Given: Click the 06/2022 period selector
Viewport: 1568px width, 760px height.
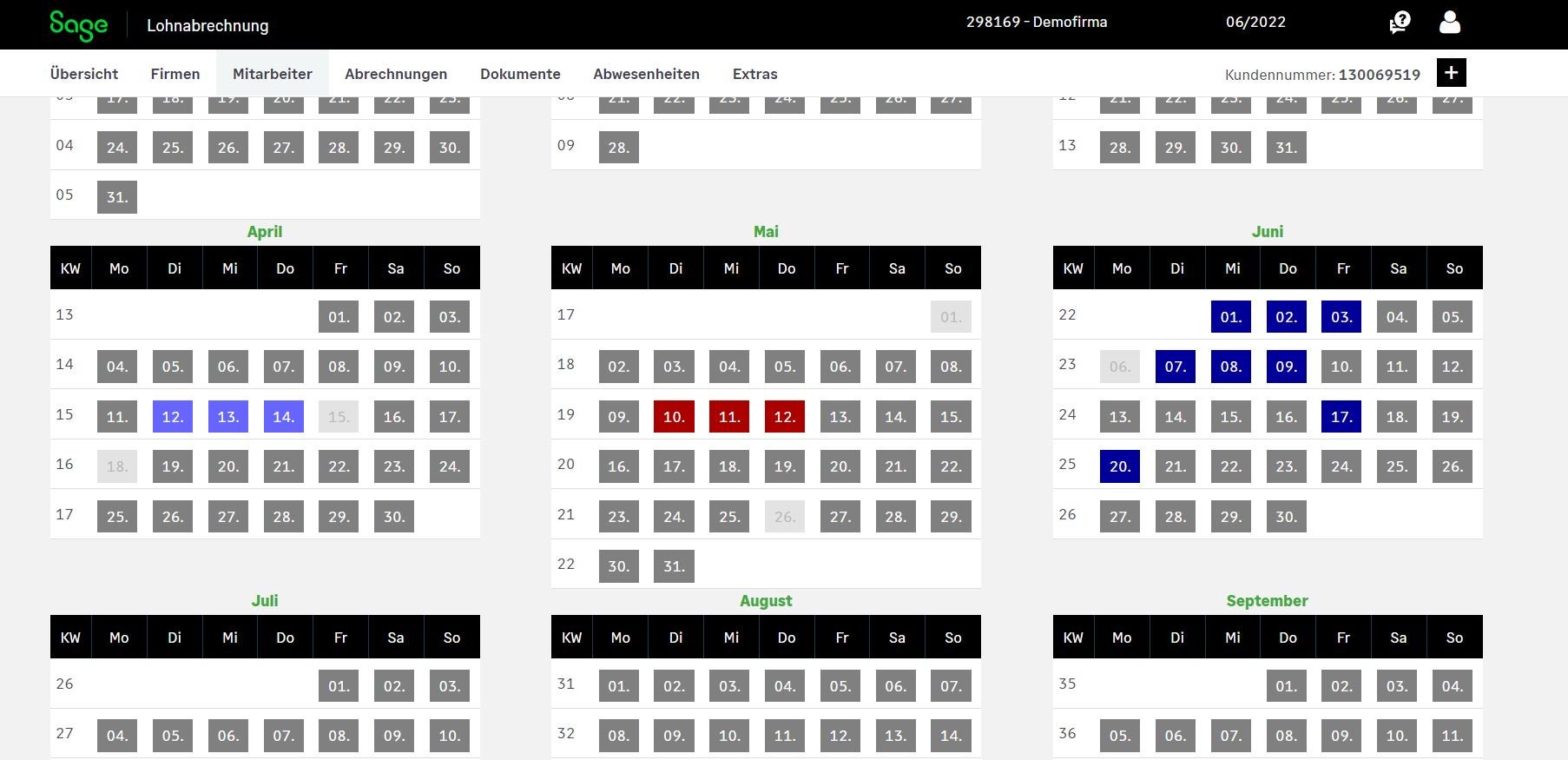Looking at the screenshot, I should tap(1255, 23).
